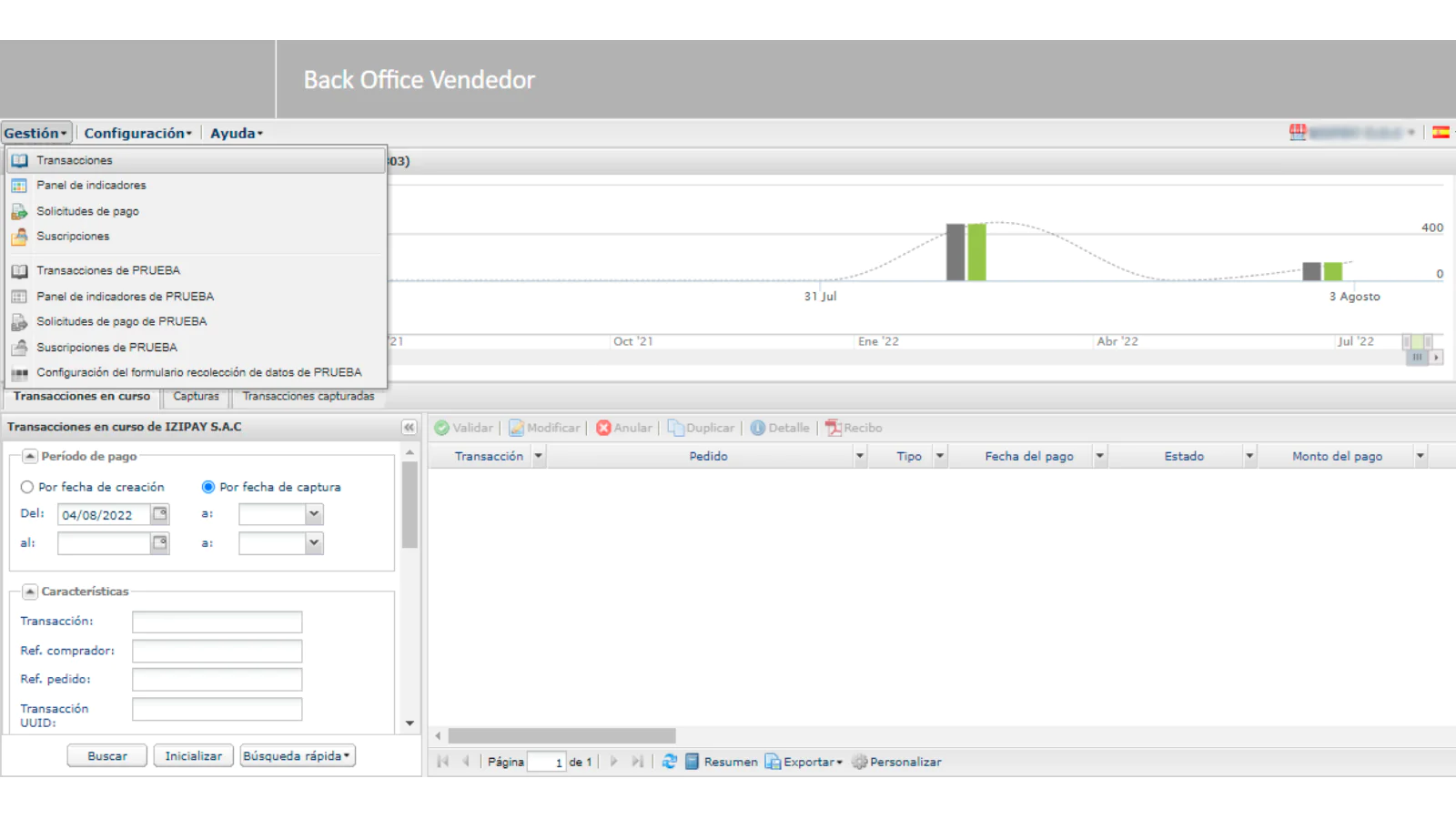
Task: Collapse the search panel with double-arrow icon
Action: tap(409, 427)
